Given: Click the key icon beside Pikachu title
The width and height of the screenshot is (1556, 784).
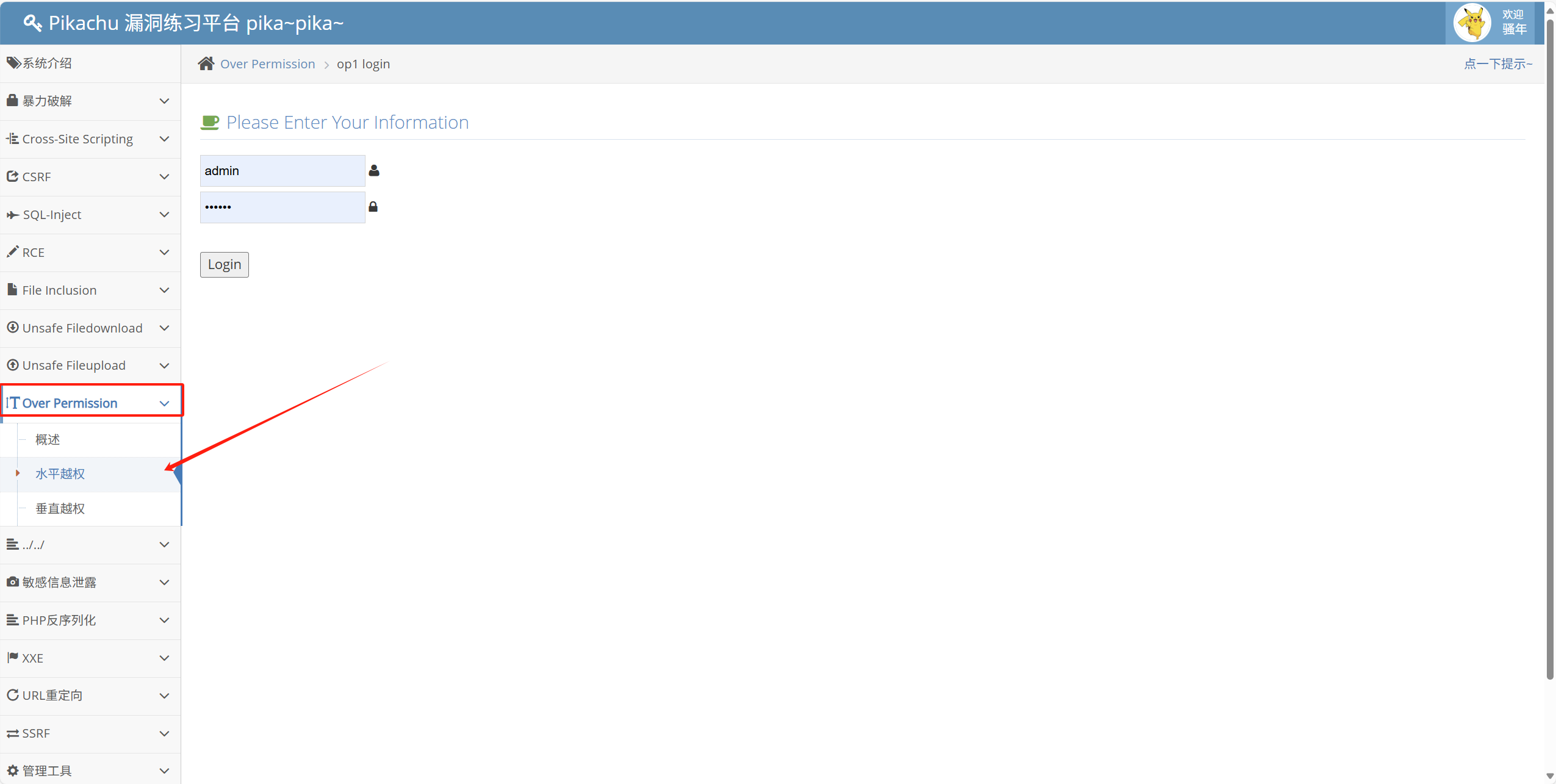Looking at the screenshot, I should [x=32, y=23].
